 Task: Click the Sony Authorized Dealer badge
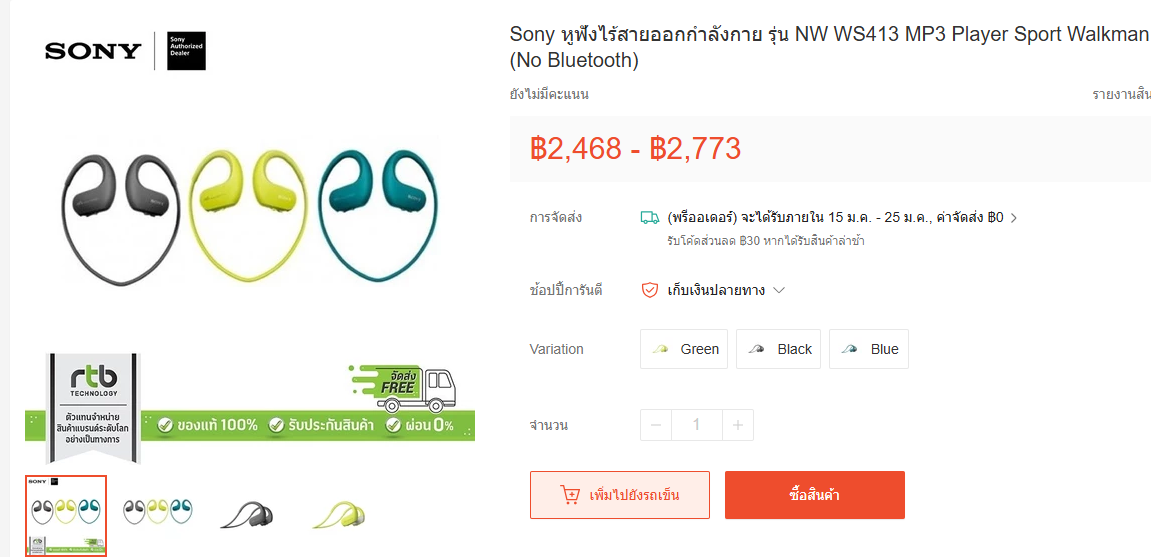coord(186,51)
